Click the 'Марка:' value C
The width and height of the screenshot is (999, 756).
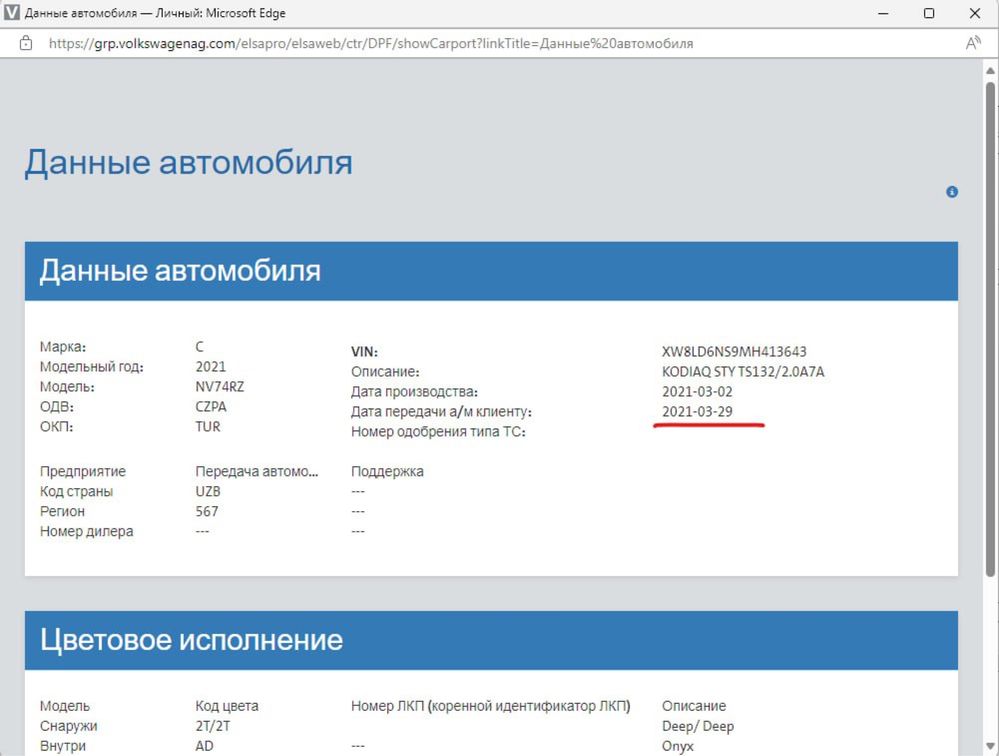[x=199, y=346]
